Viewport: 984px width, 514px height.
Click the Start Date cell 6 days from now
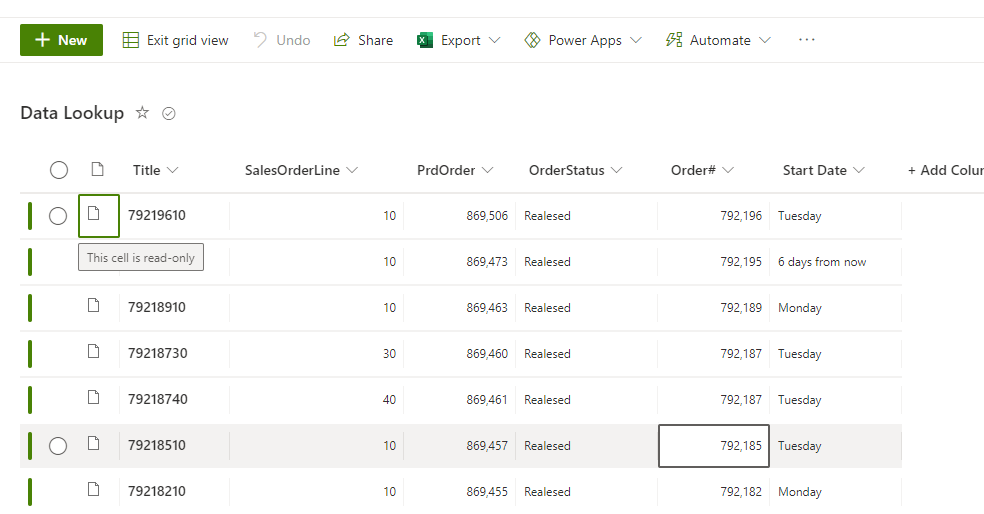(836, 262)
